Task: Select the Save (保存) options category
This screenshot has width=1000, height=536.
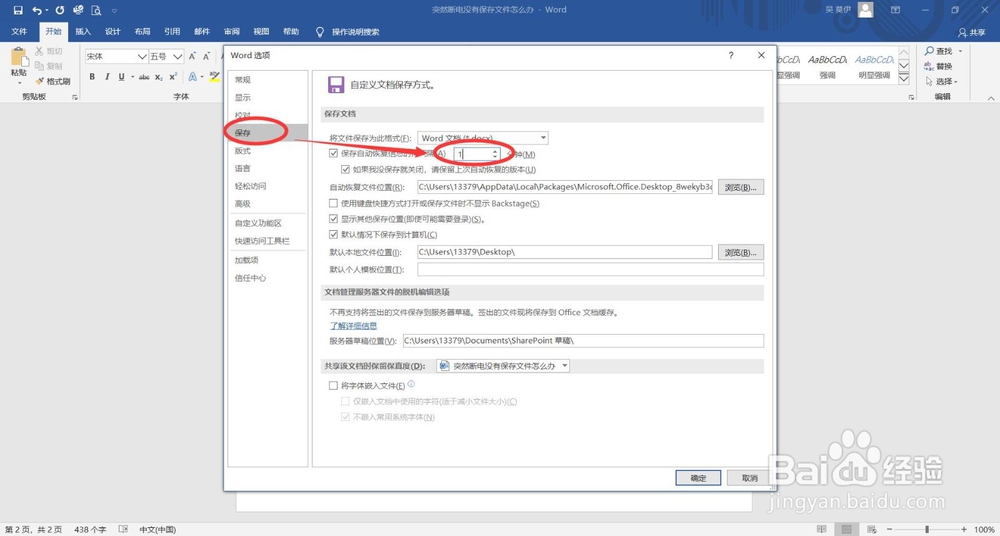Action: pyautogui.click(x=267, y=133)
